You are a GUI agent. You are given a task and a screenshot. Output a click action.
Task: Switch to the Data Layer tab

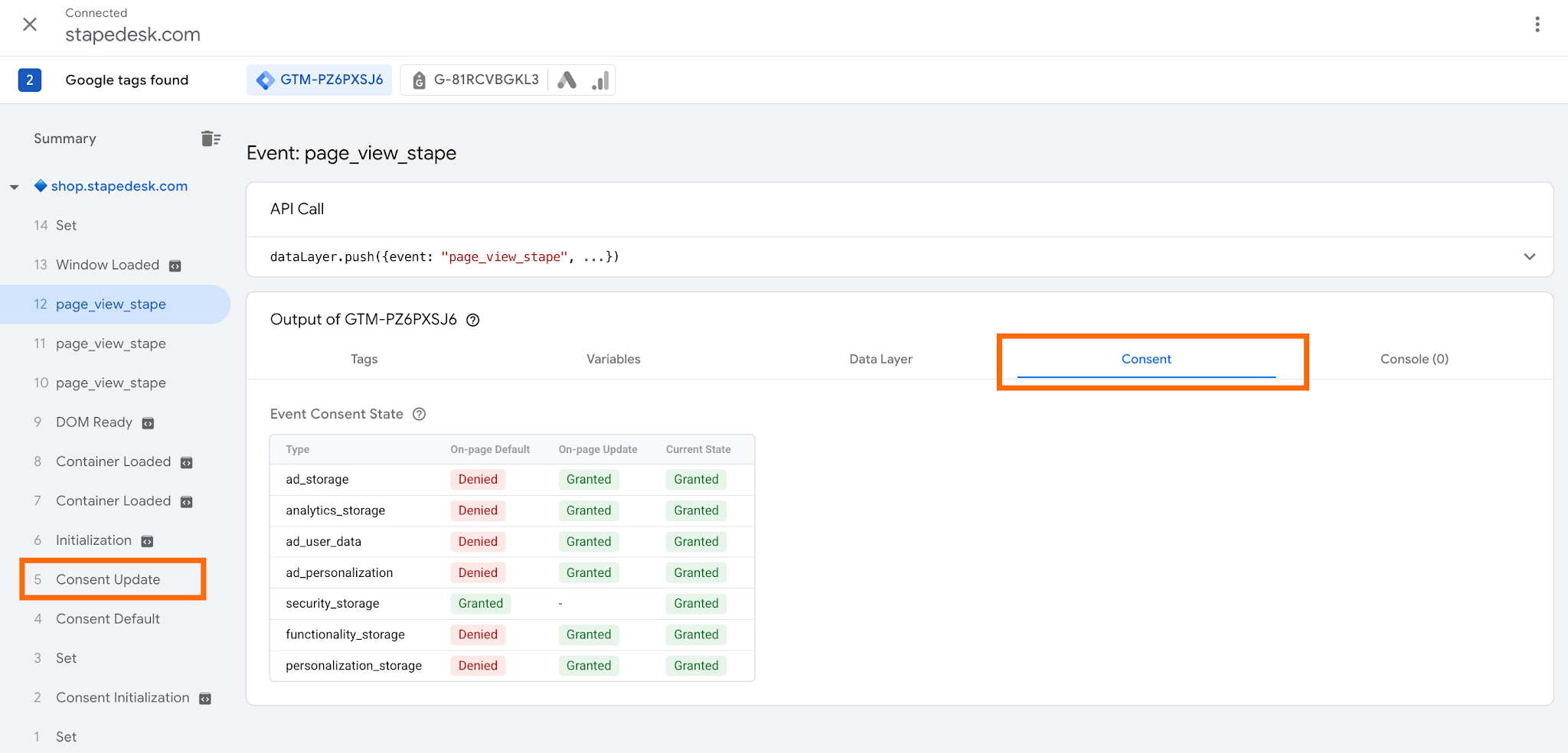coord(880,359)
